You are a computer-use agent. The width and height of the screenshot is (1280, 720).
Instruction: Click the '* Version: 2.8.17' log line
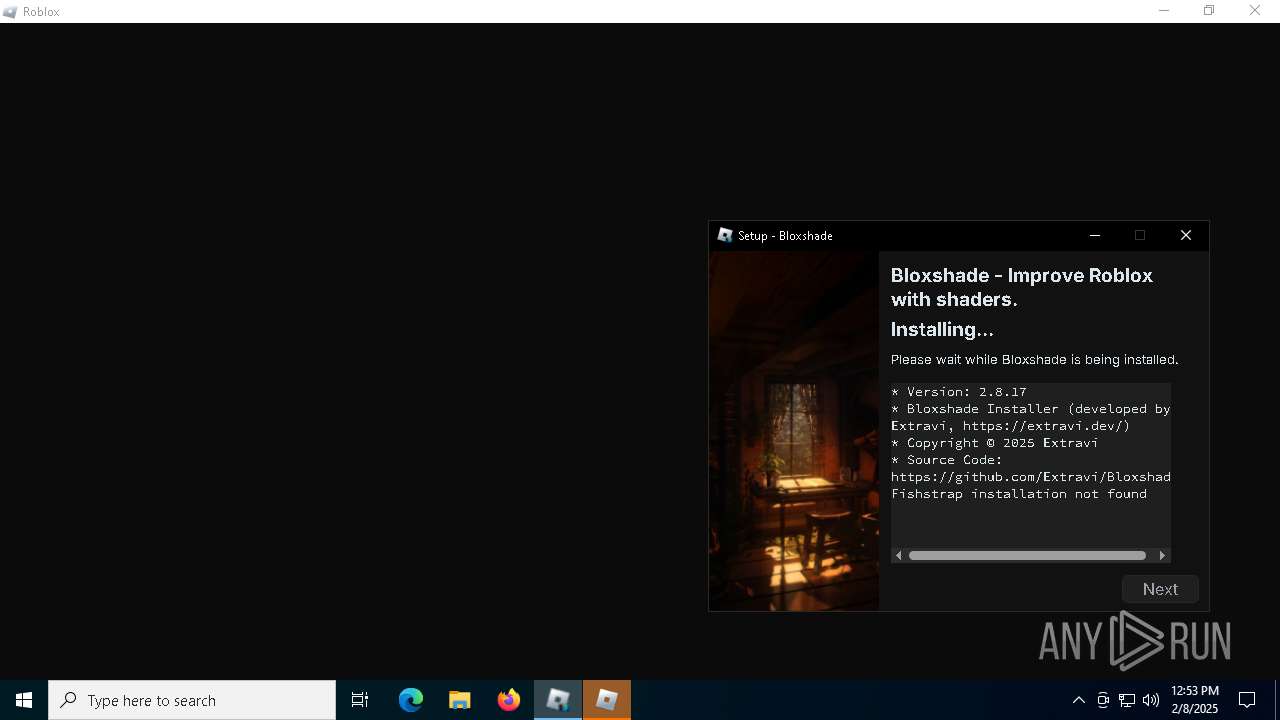[959, 392]
